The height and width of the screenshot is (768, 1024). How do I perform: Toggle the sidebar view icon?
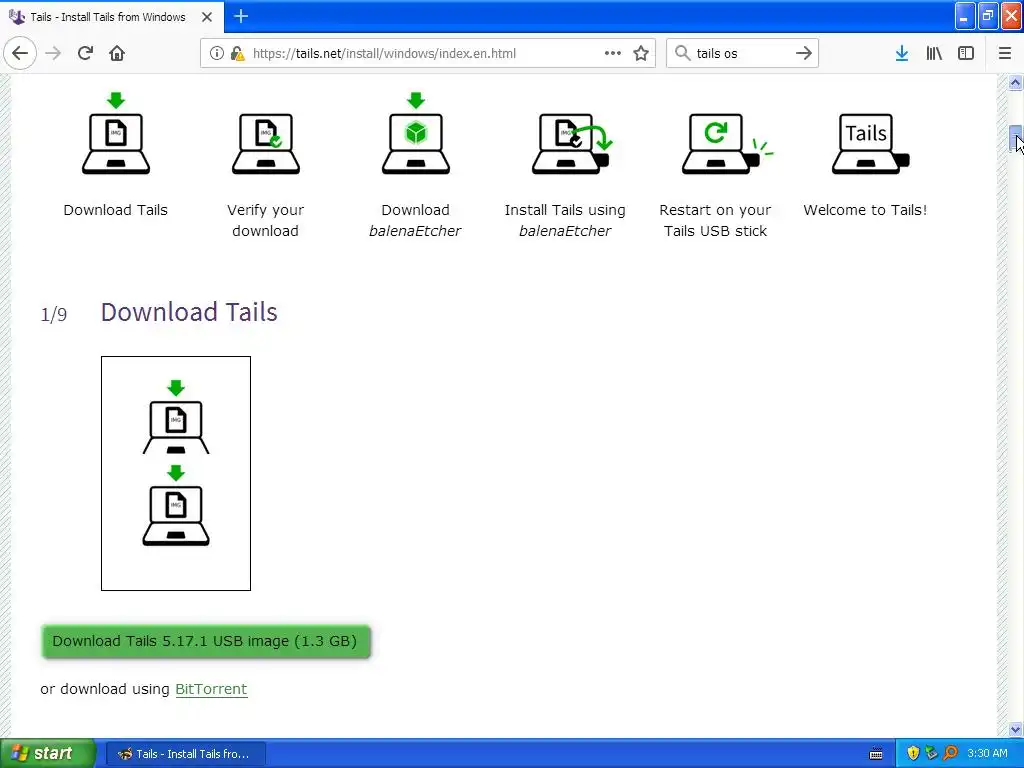[966, 53]
